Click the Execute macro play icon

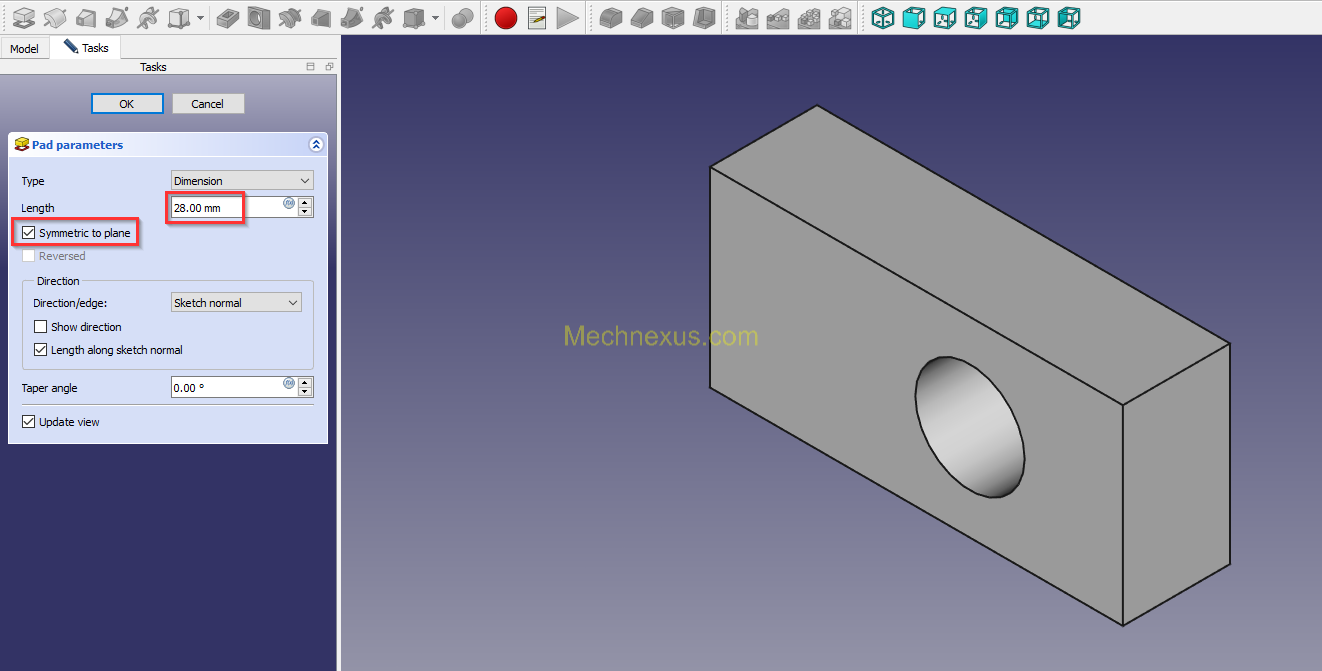(567, 17)
